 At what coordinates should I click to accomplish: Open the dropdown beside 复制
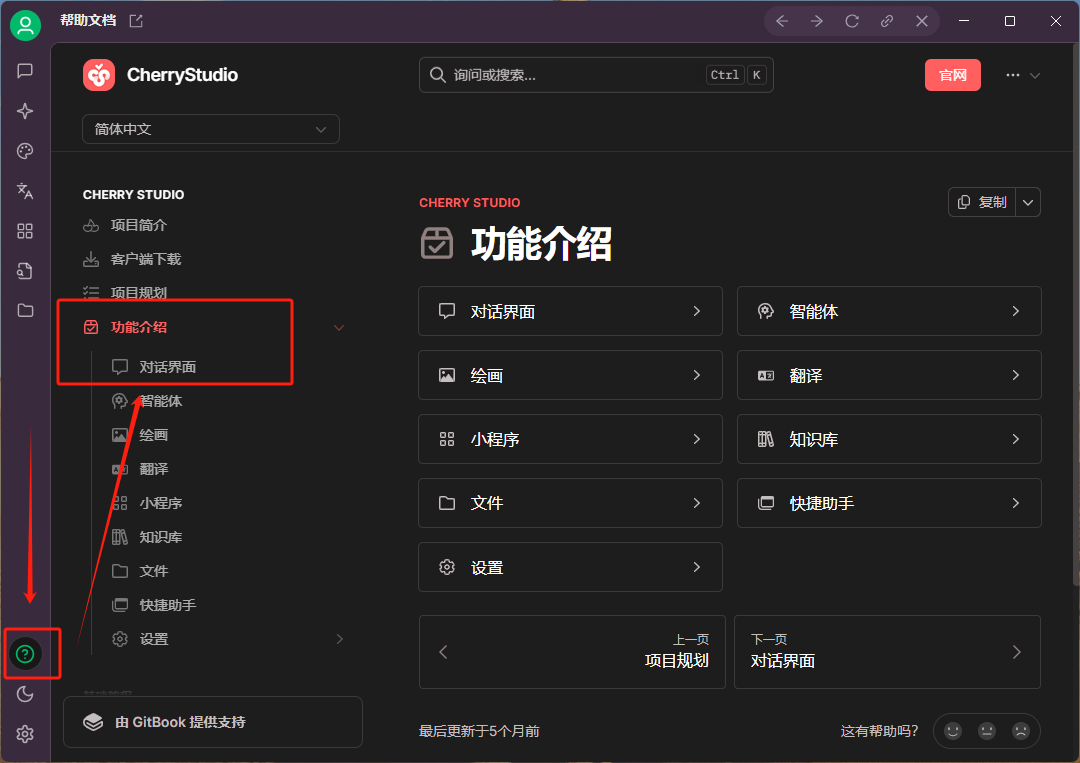pos(1028,202)
